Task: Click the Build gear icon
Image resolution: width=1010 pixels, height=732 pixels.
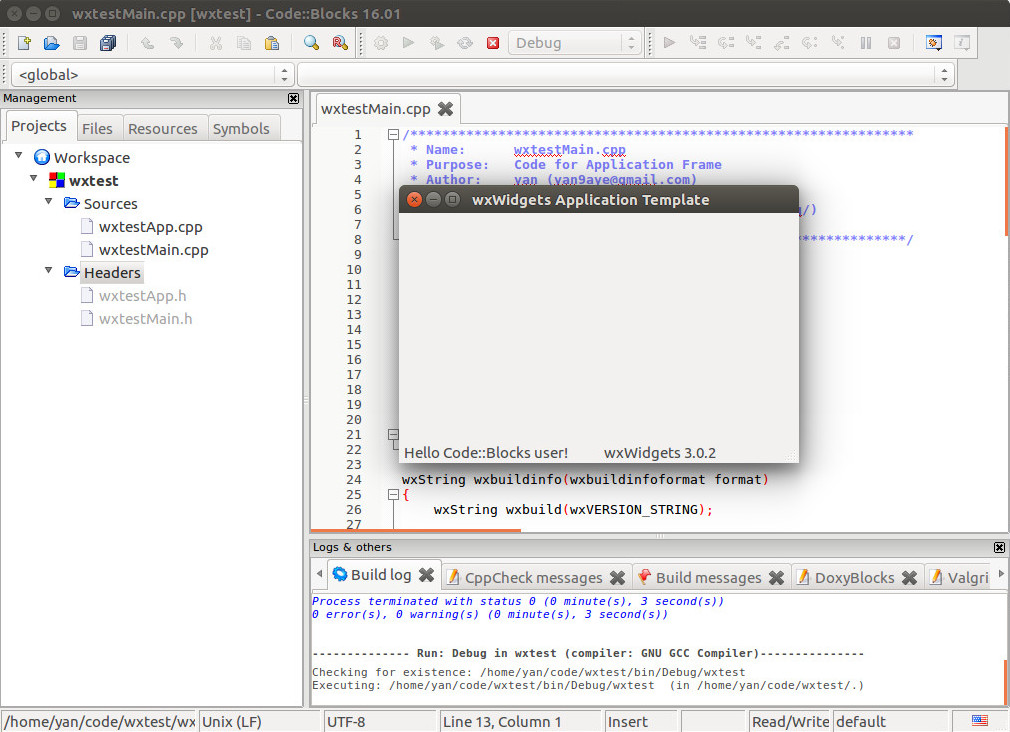Action: [381, 43]
